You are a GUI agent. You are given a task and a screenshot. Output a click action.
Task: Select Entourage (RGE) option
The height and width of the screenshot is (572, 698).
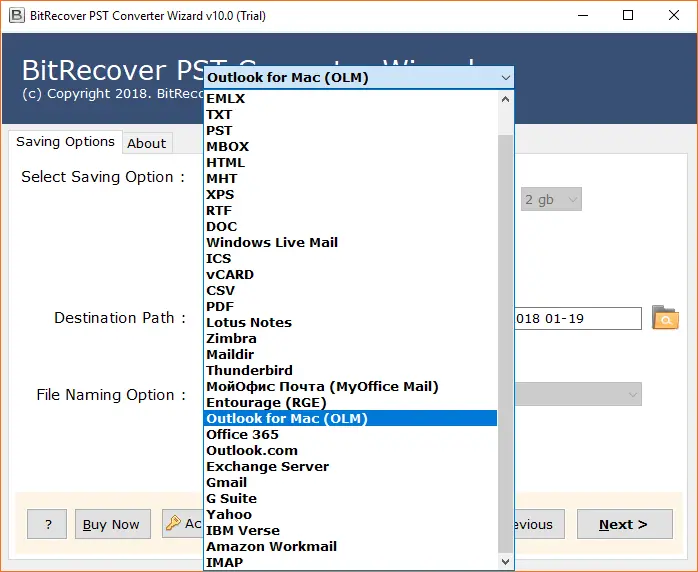click(x=350, y=403)
